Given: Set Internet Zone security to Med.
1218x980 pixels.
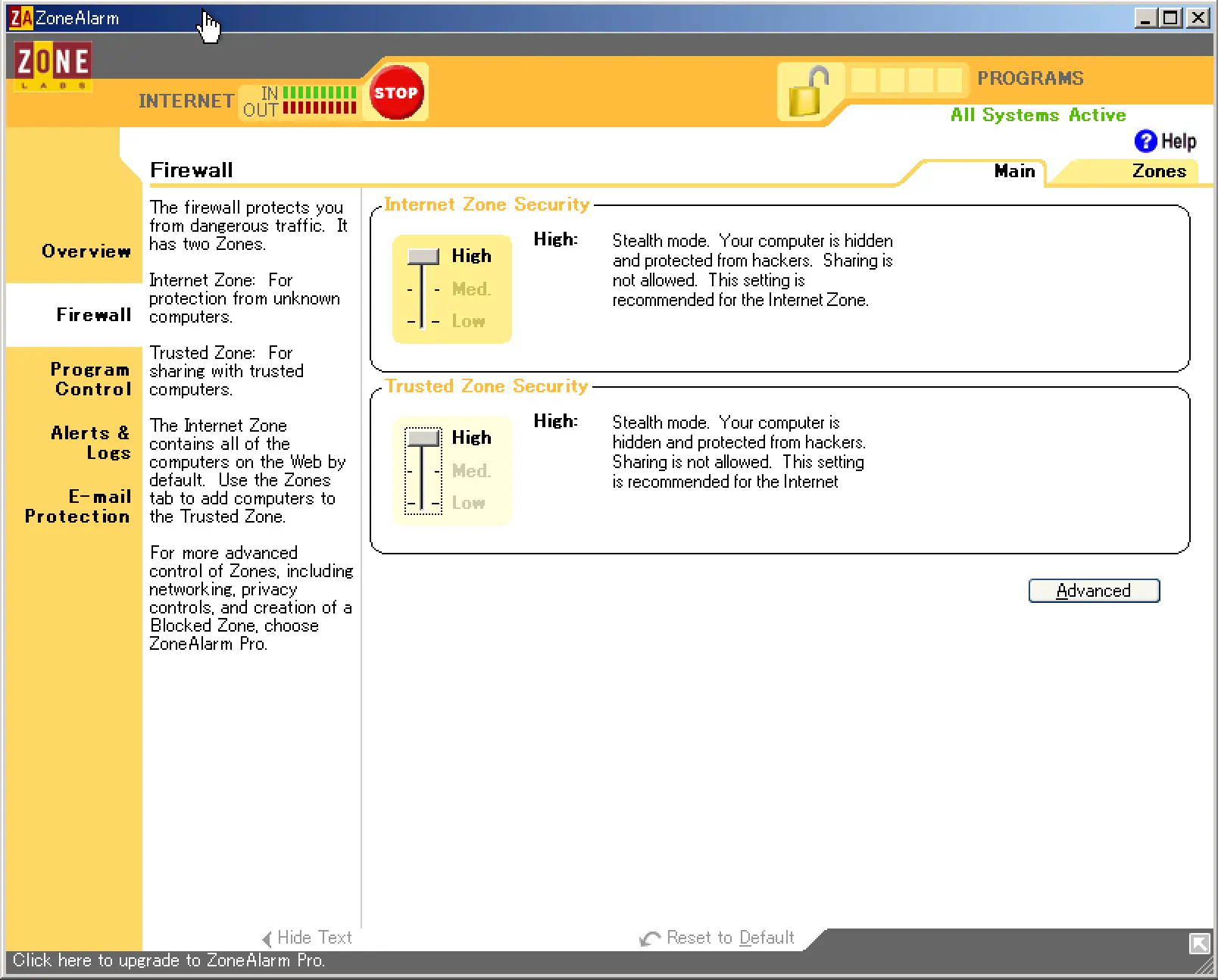Looking at the screenshot, I should pos(470,289).
